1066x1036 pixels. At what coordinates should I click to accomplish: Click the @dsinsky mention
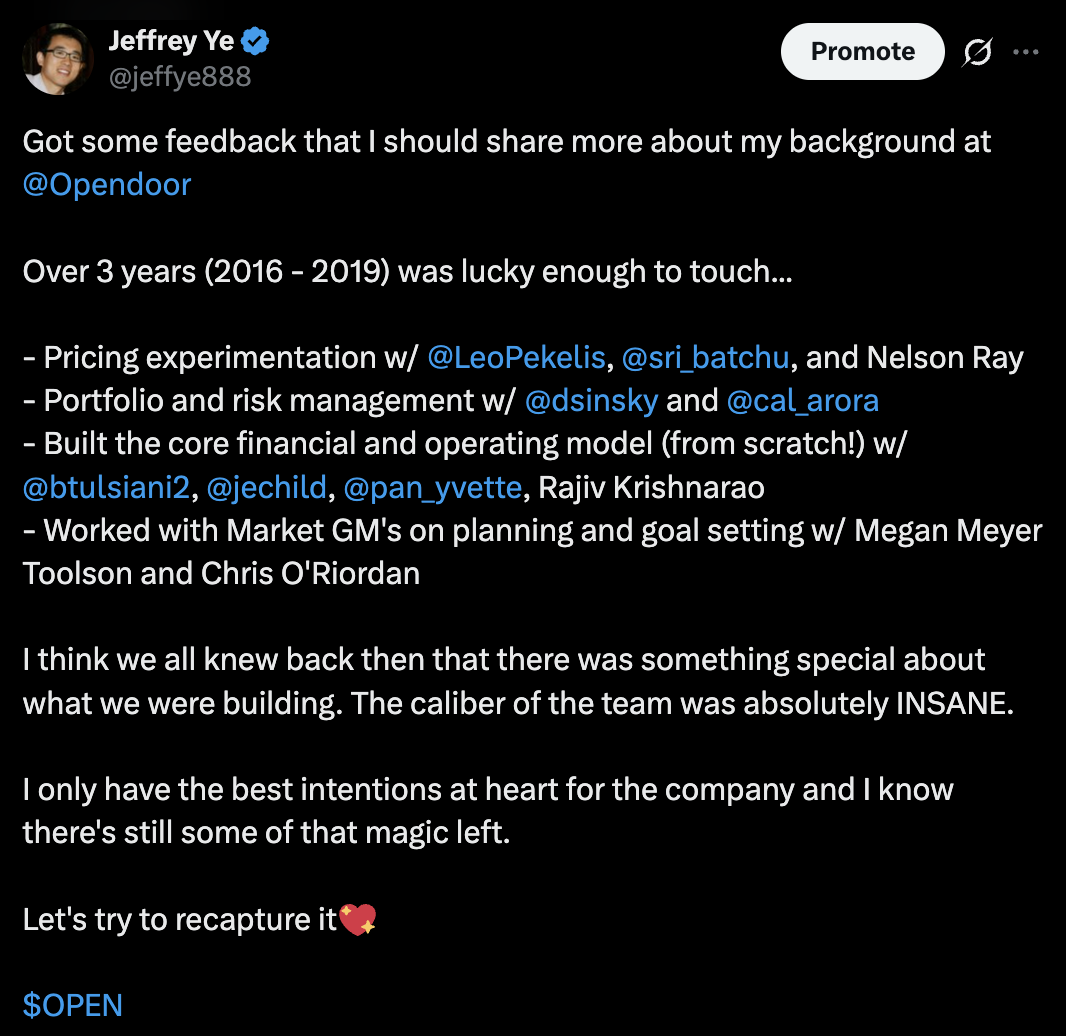pos(591,401)
